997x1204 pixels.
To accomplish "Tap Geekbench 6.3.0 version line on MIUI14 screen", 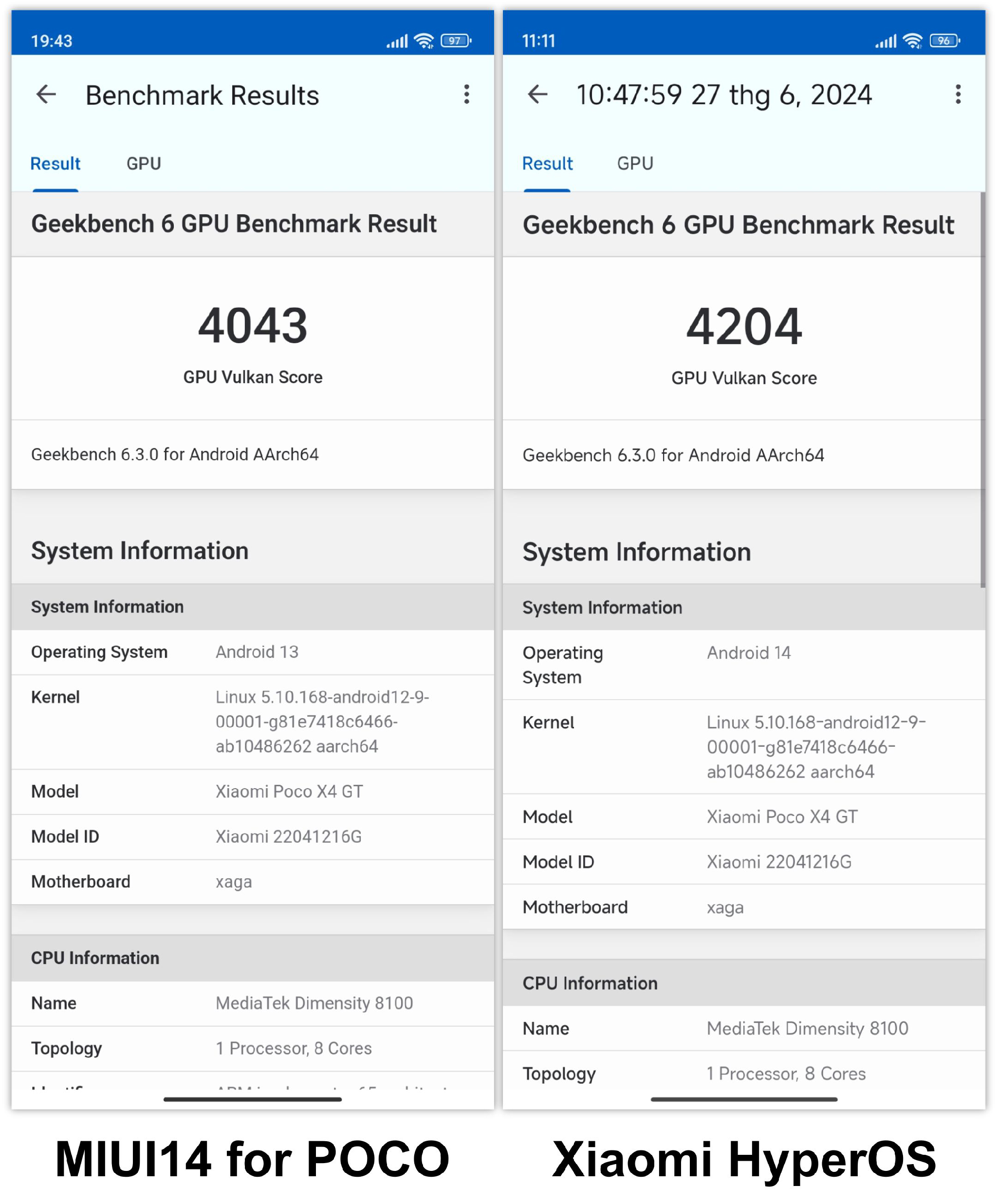I will pyautogui.click(x=175, y=455).
